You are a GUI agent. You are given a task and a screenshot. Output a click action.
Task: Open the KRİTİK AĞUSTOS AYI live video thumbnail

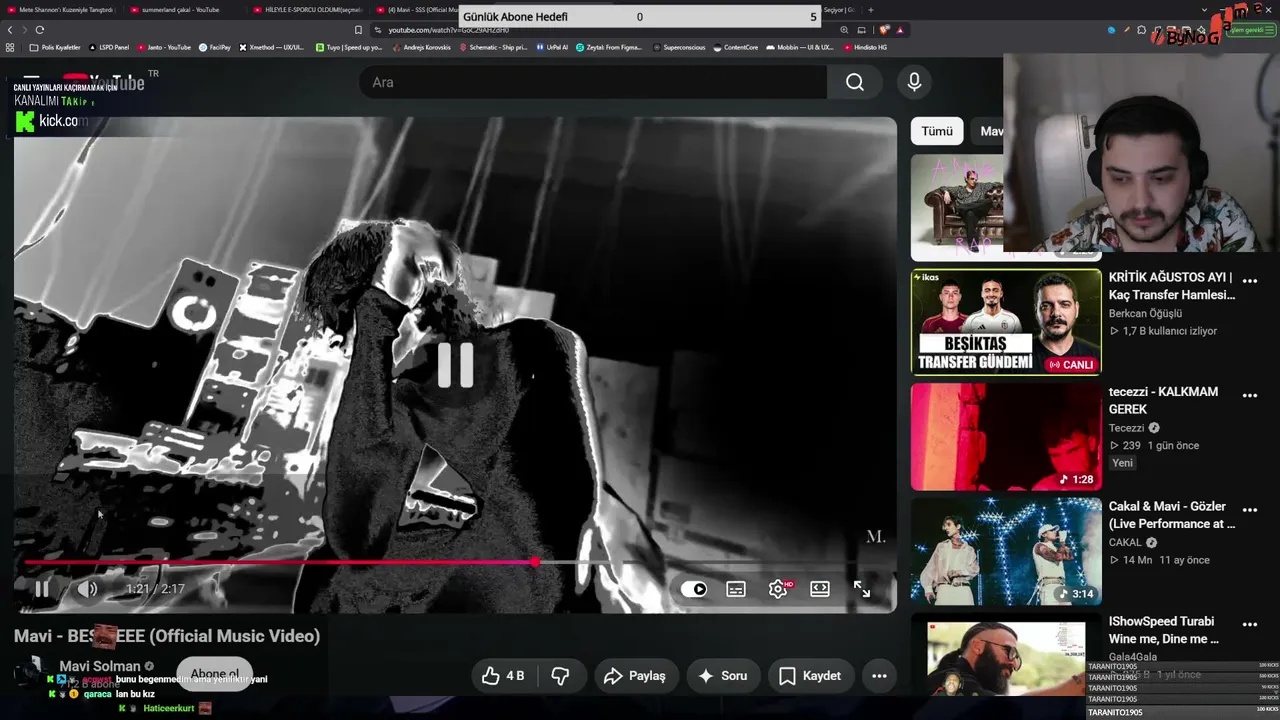(1006, 322)
